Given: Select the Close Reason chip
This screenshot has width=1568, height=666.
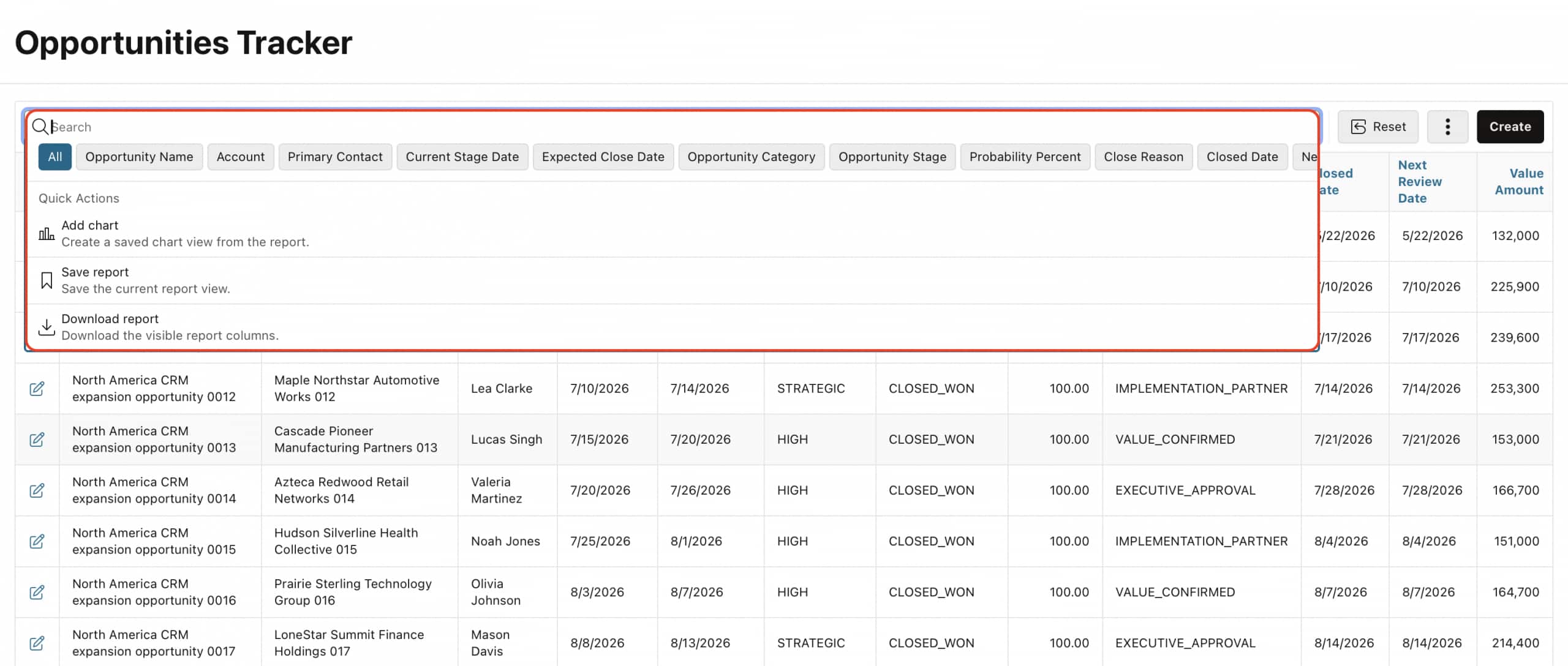Looking at the screenshot, I should 1144,157.
